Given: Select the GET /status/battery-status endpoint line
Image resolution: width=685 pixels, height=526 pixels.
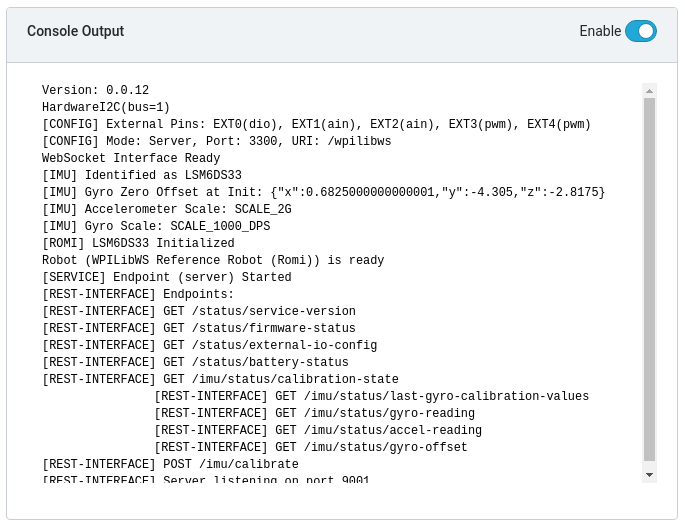Looking at the screenshot, I should click(195, 362).
